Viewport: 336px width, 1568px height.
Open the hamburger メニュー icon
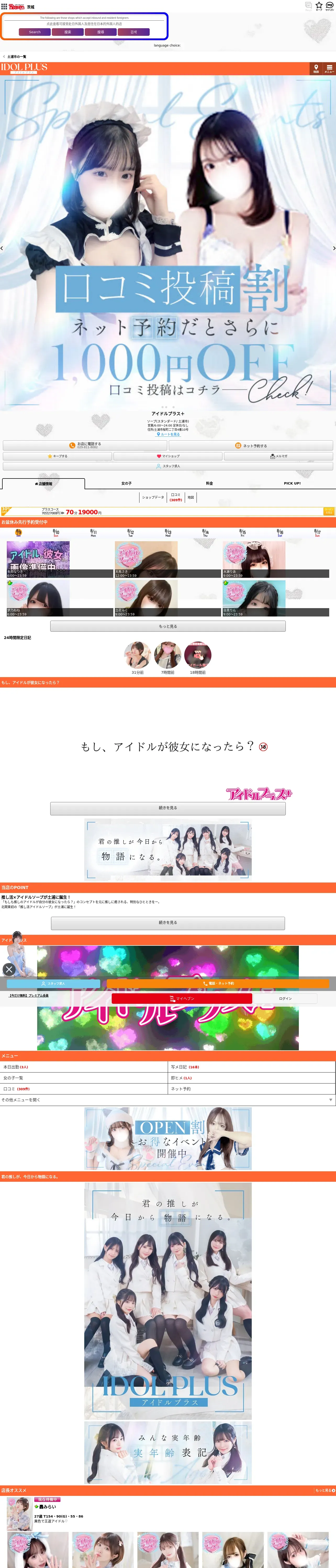click(x=329, y=68)
